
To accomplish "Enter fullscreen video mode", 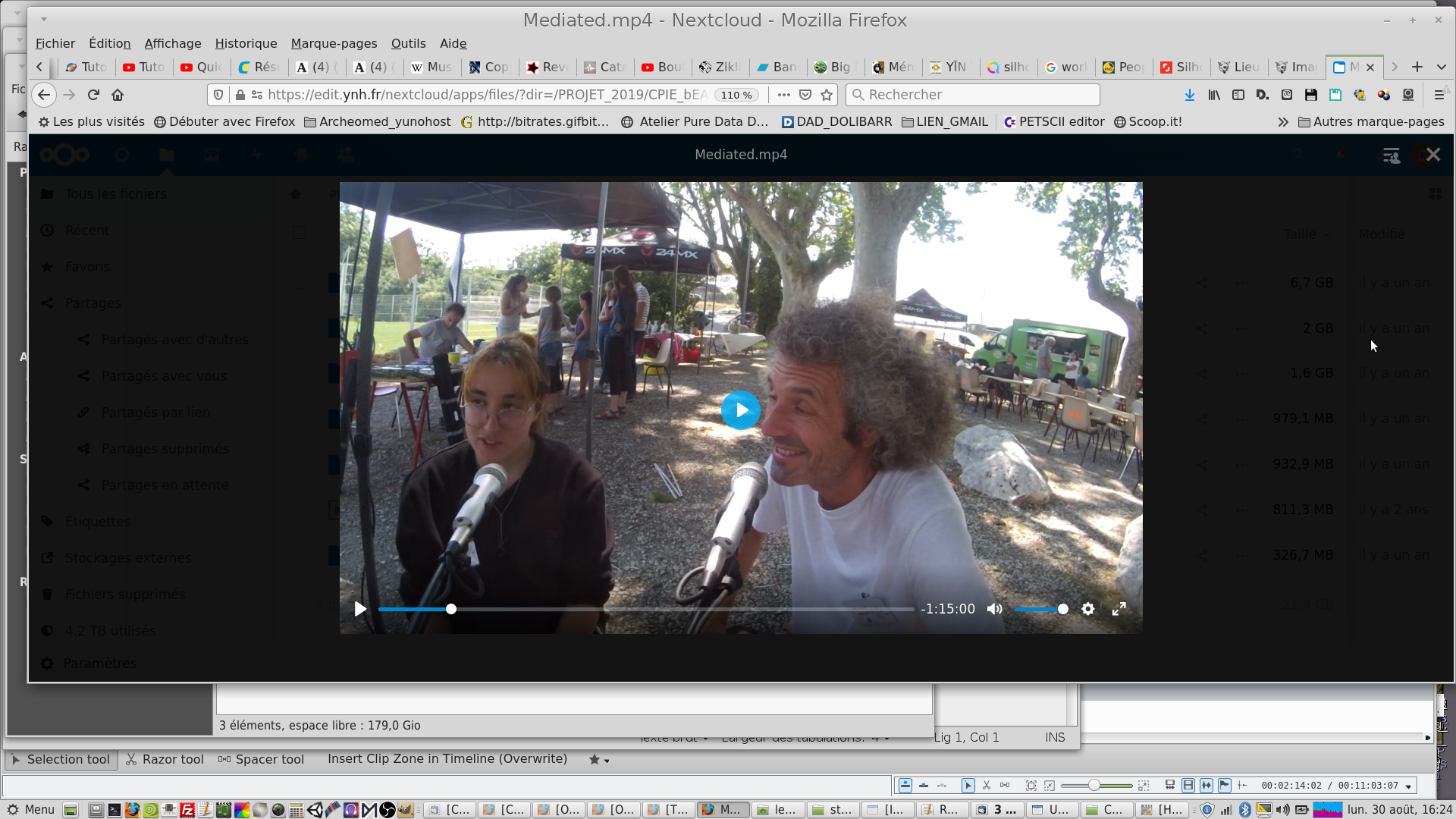I will coord(1119,609).
